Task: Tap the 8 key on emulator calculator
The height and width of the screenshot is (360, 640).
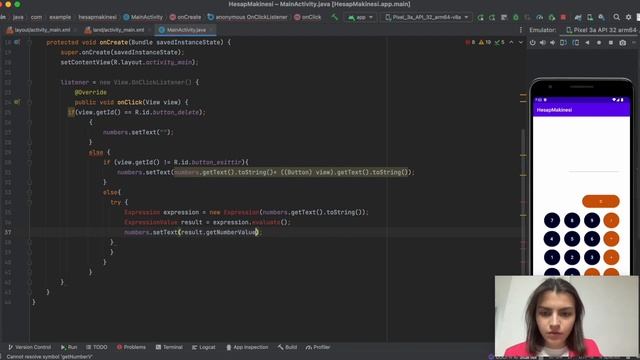Action: (572, 220)
